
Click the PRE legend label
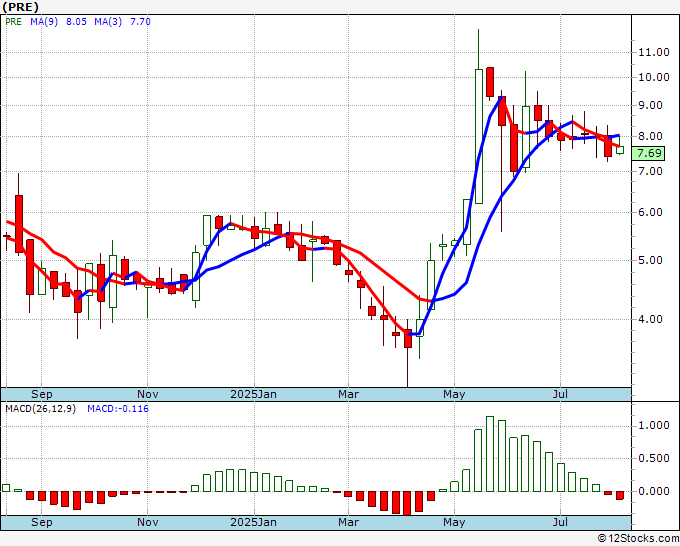click(x=13, y=22)
